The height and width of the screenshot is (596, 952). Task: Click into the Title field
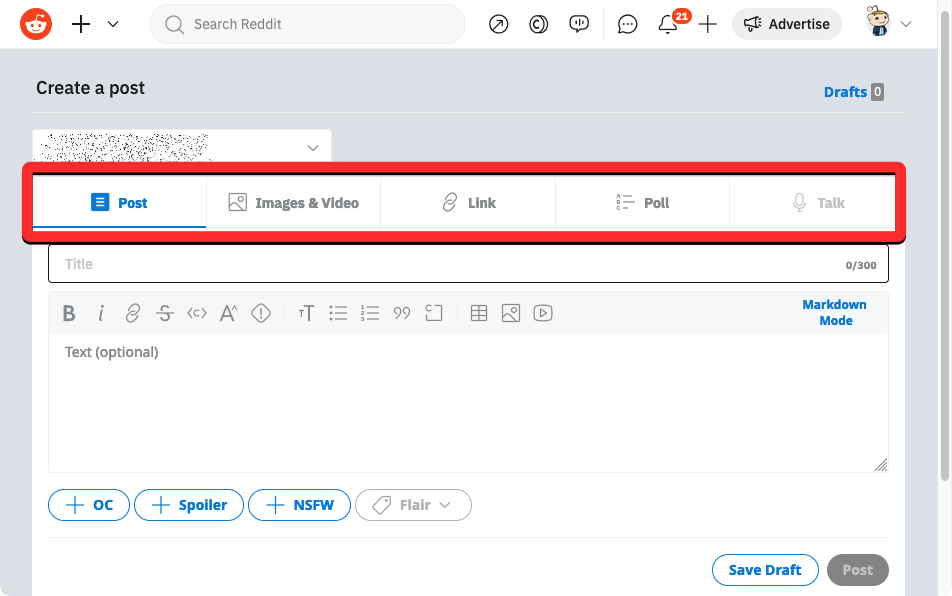440,264
